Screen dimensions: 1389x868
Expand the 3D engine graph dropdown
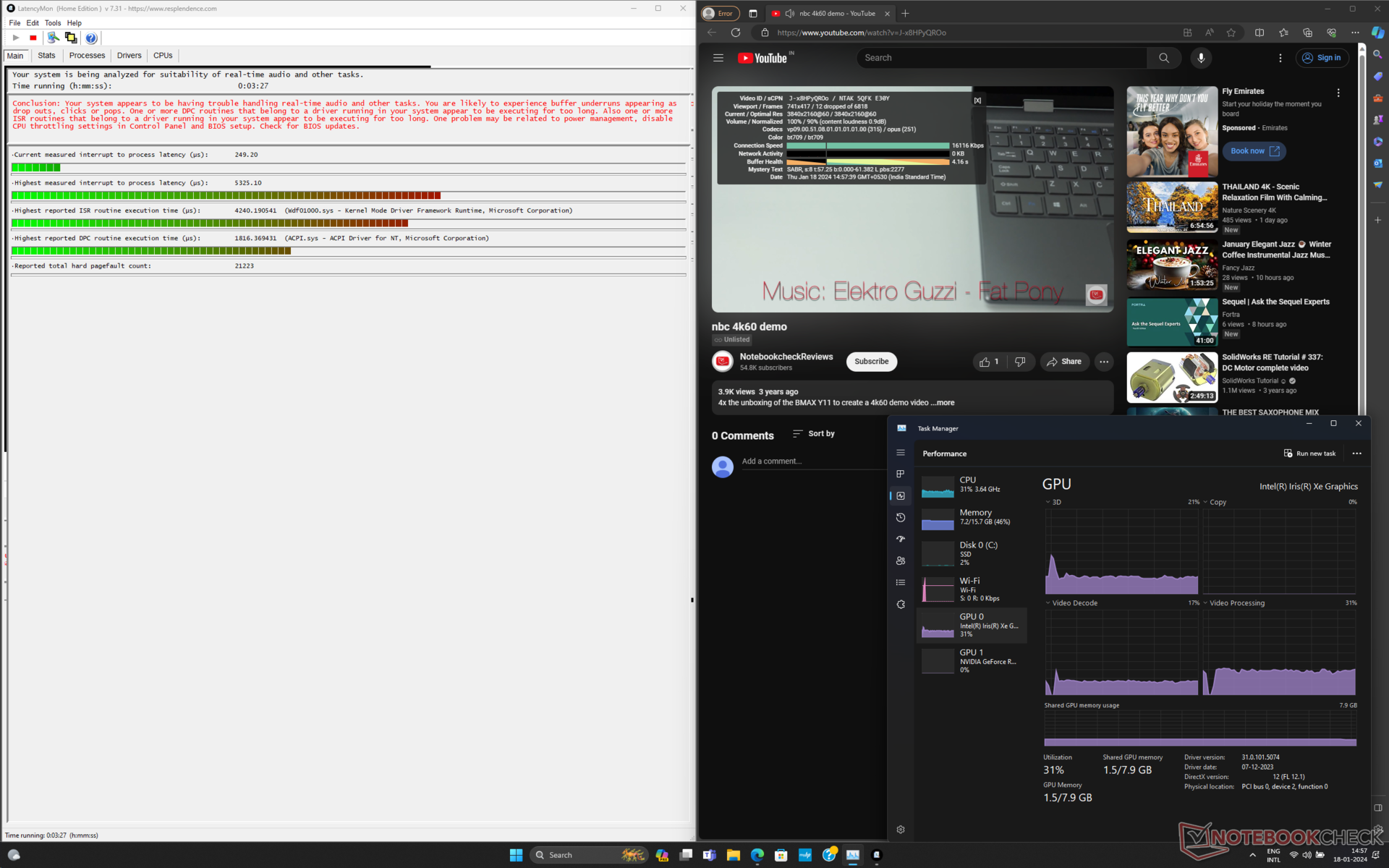pyautogui.click(x=1048, y=502)
